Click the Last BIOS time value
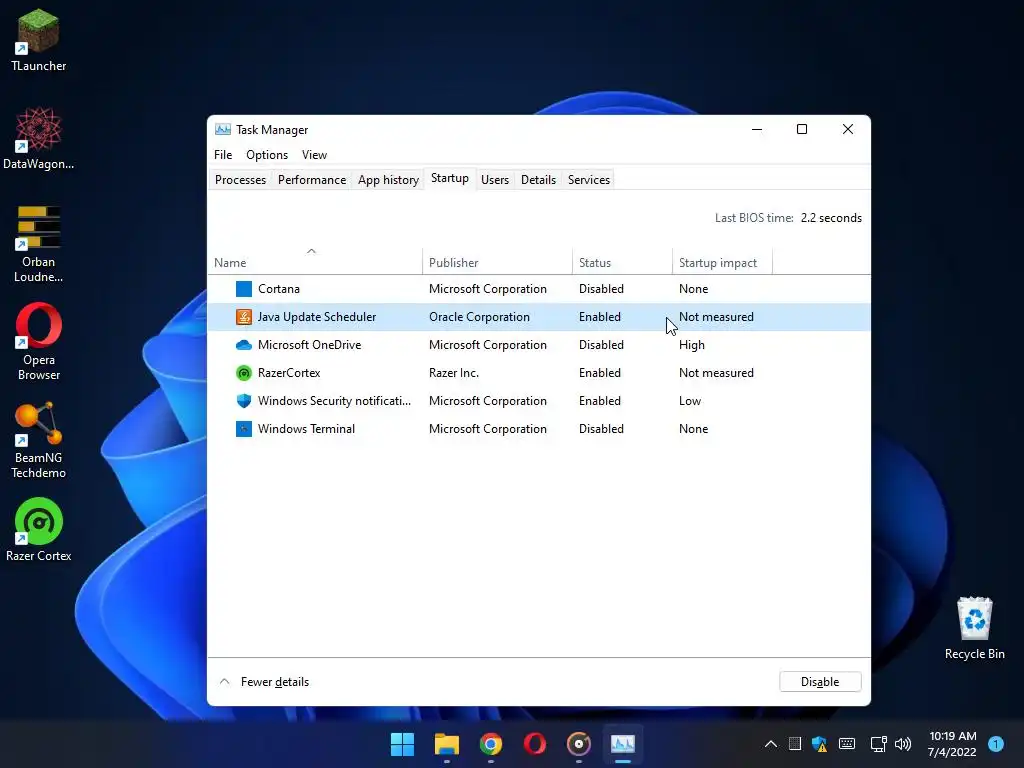 pyautogui.click(x=831, y=218)
